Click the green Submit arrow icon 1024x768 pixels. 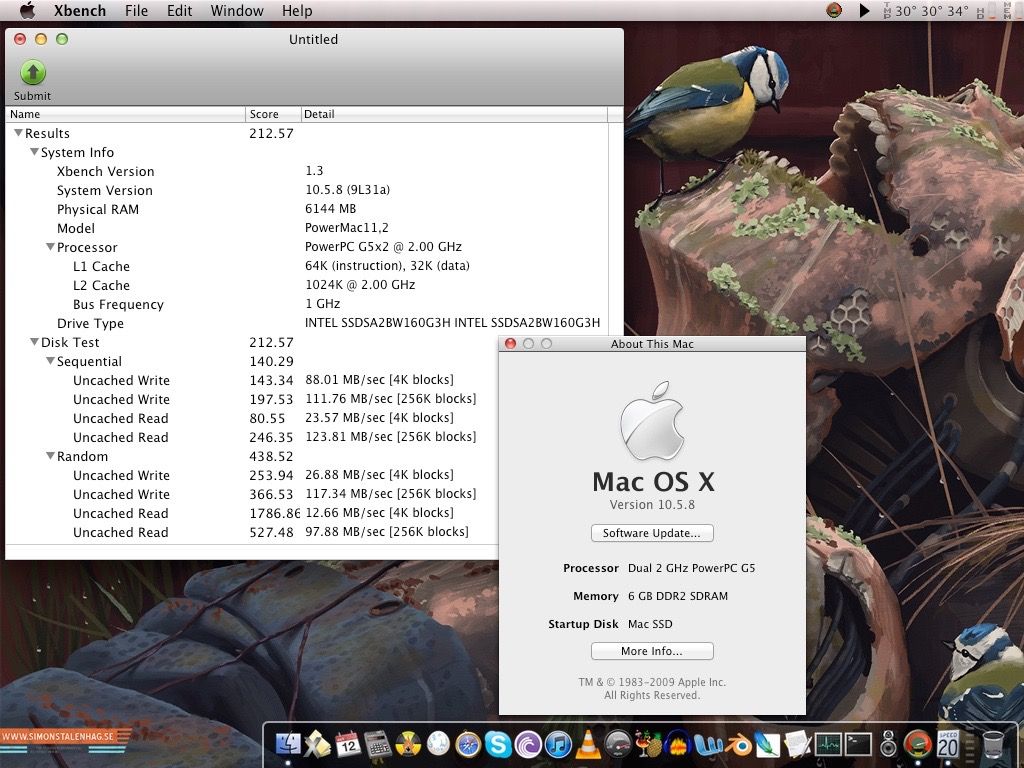[x=33, y=72]
